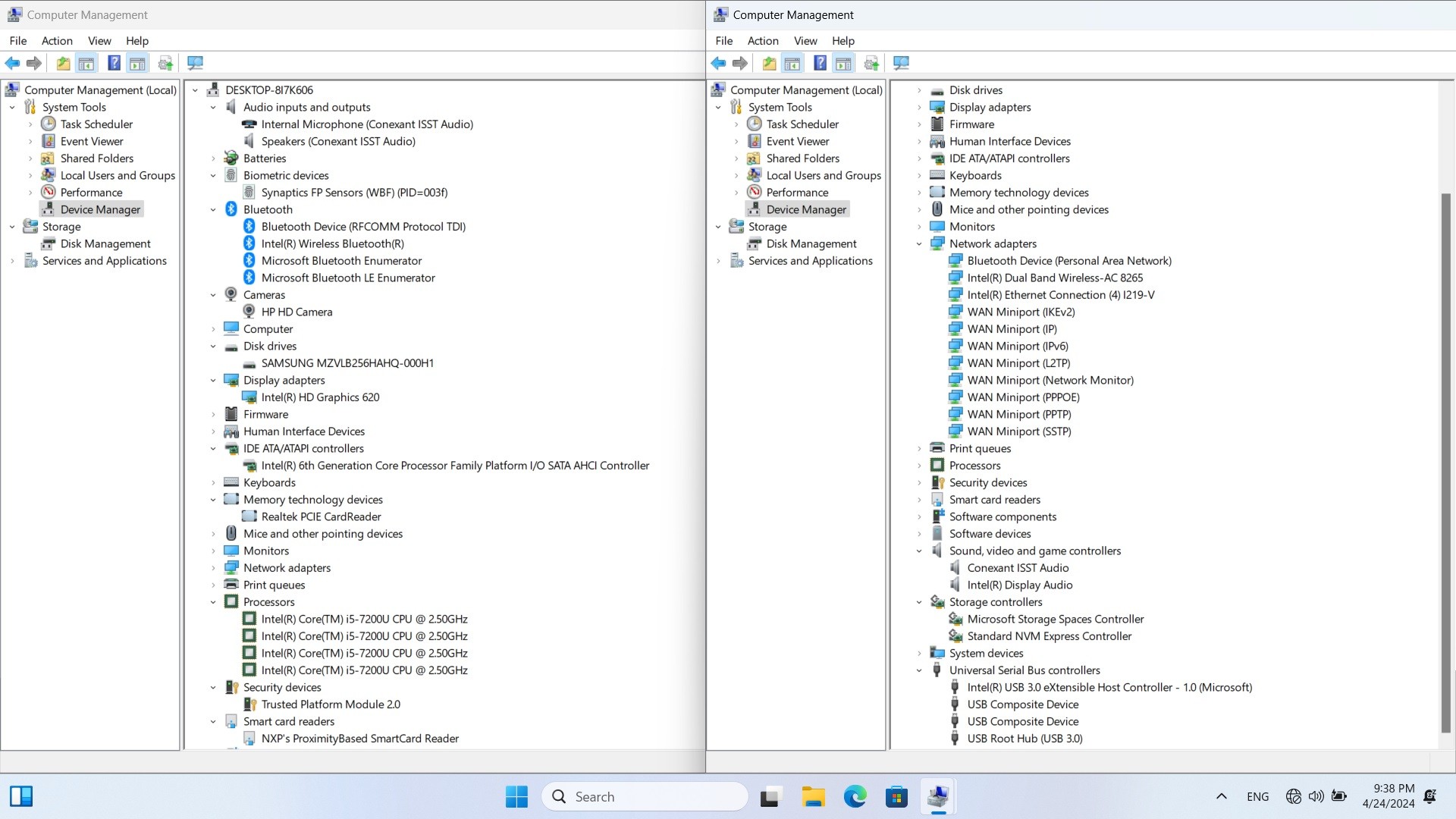Open Windows Start button on taskbar

click(x=516, y=796)
